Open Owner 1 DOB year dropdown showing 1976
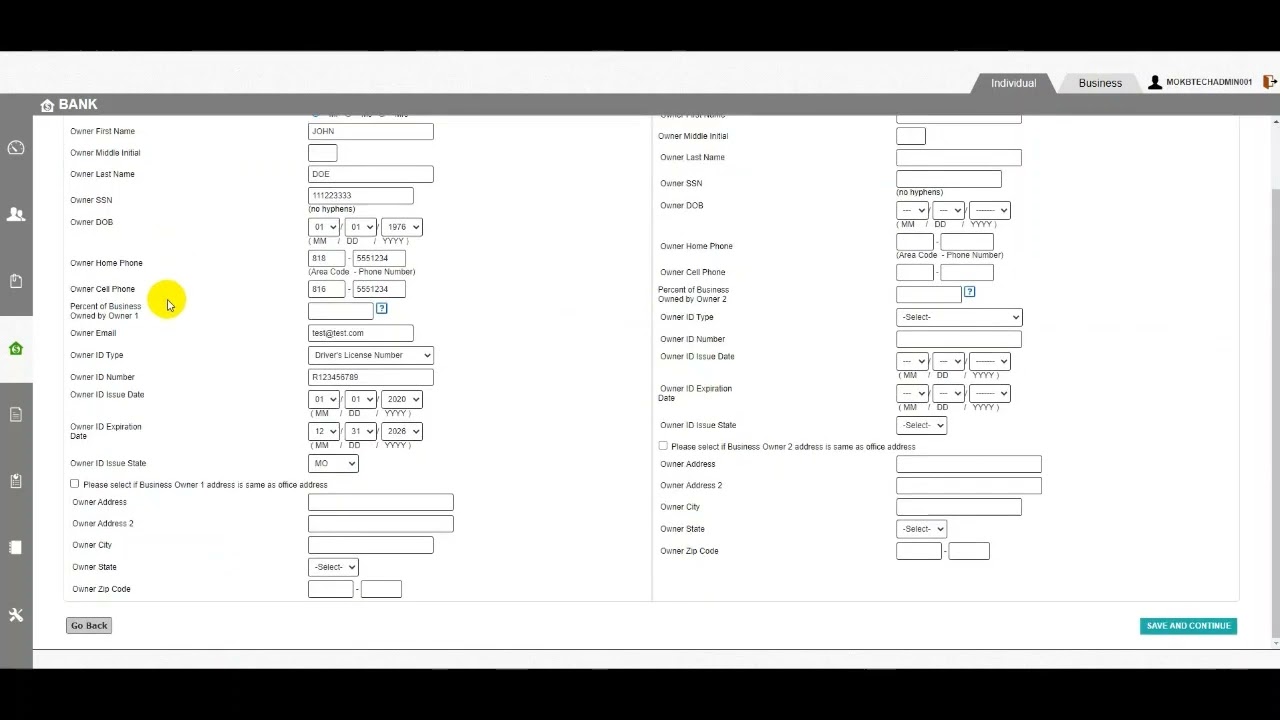 (402, 227)
